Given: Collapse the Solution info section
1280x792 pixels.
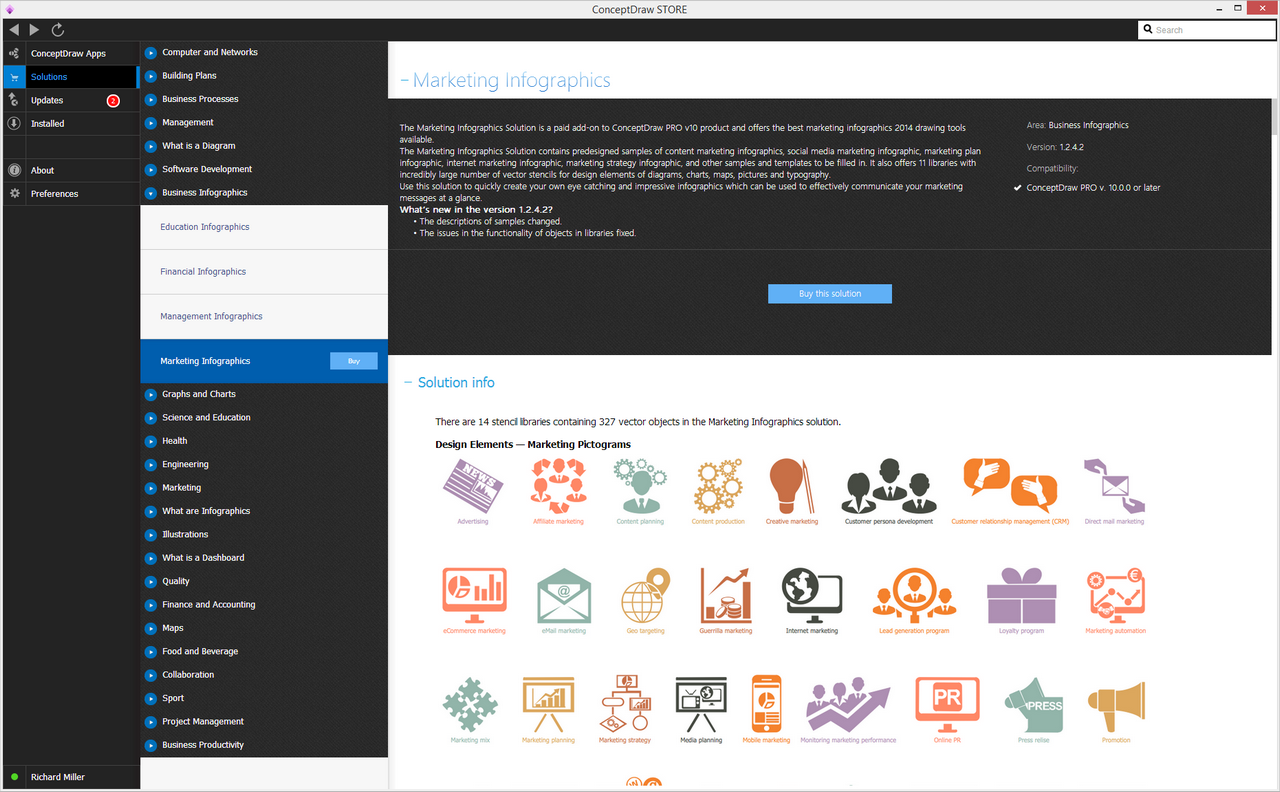Looking at the screenshot, I should pyautogui.click(x=408, y=383).
